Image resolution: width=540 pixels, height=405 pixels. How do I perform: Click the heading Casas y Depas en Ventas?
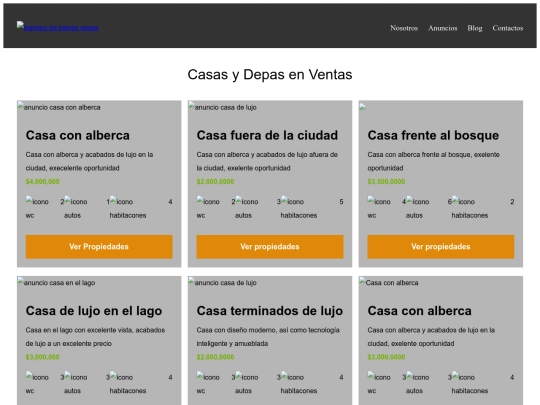[270, 74]
